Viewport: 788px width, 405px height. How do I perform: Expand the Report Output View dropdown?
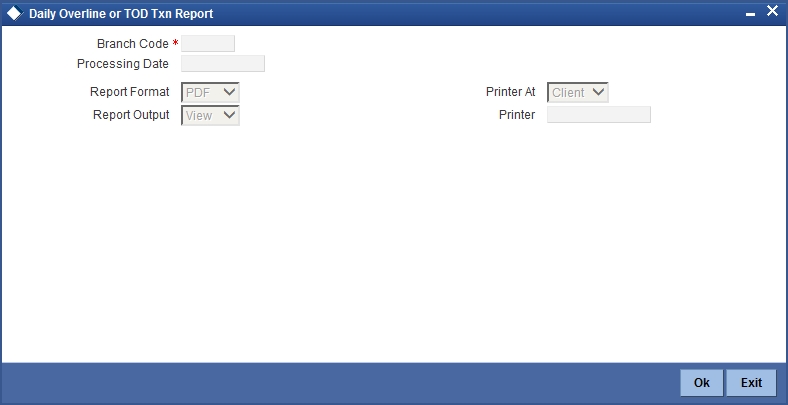(210, 116)
